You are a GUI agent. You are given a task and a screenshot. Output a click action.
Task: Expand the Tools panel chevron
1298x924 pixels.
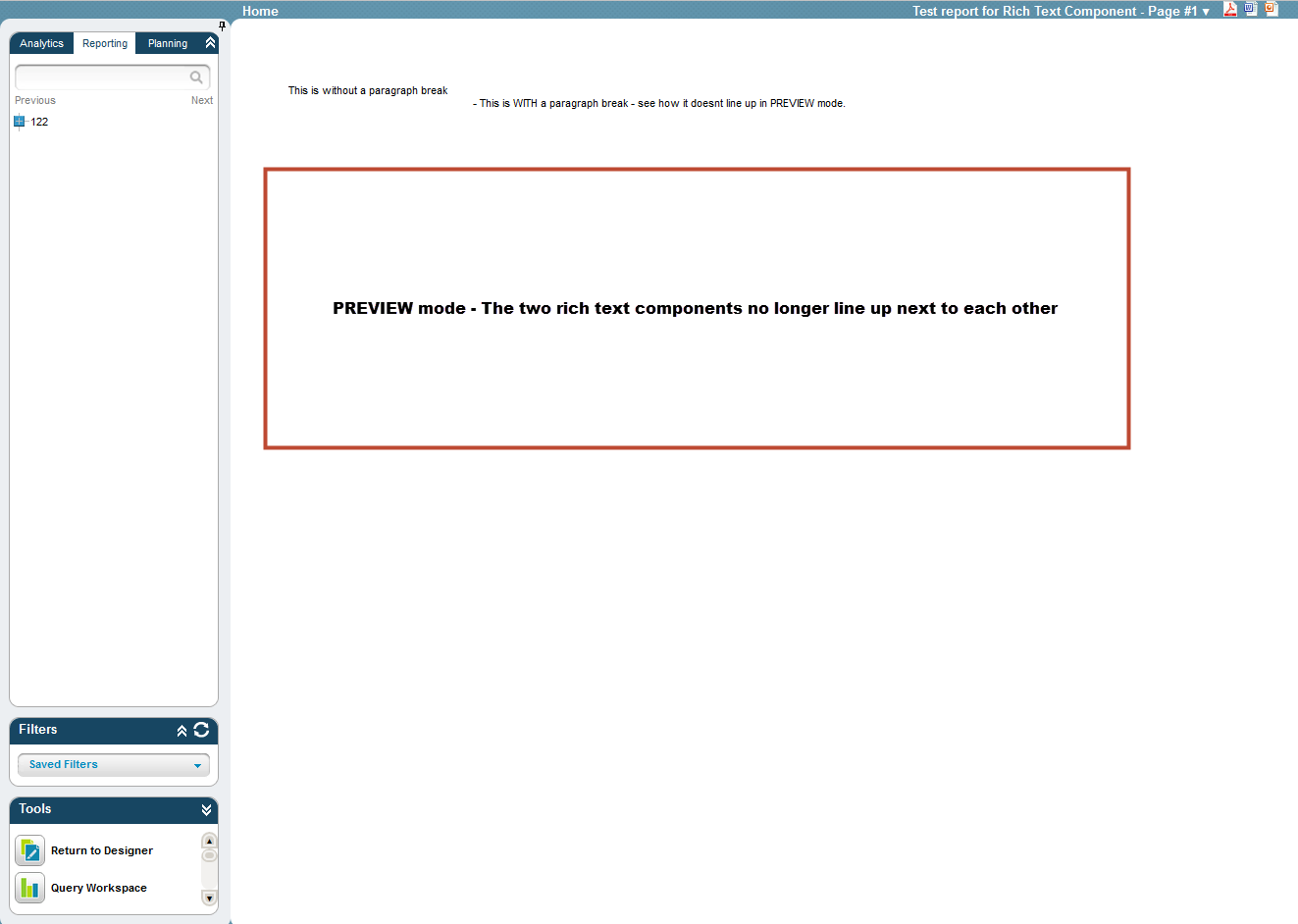coord(206,809)
